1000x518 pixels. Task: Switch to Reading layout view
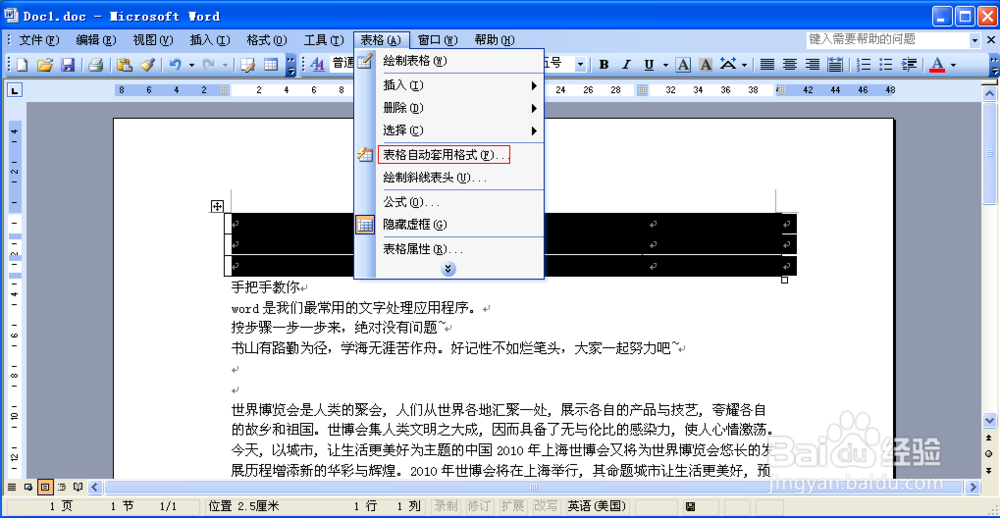[78, 487]
